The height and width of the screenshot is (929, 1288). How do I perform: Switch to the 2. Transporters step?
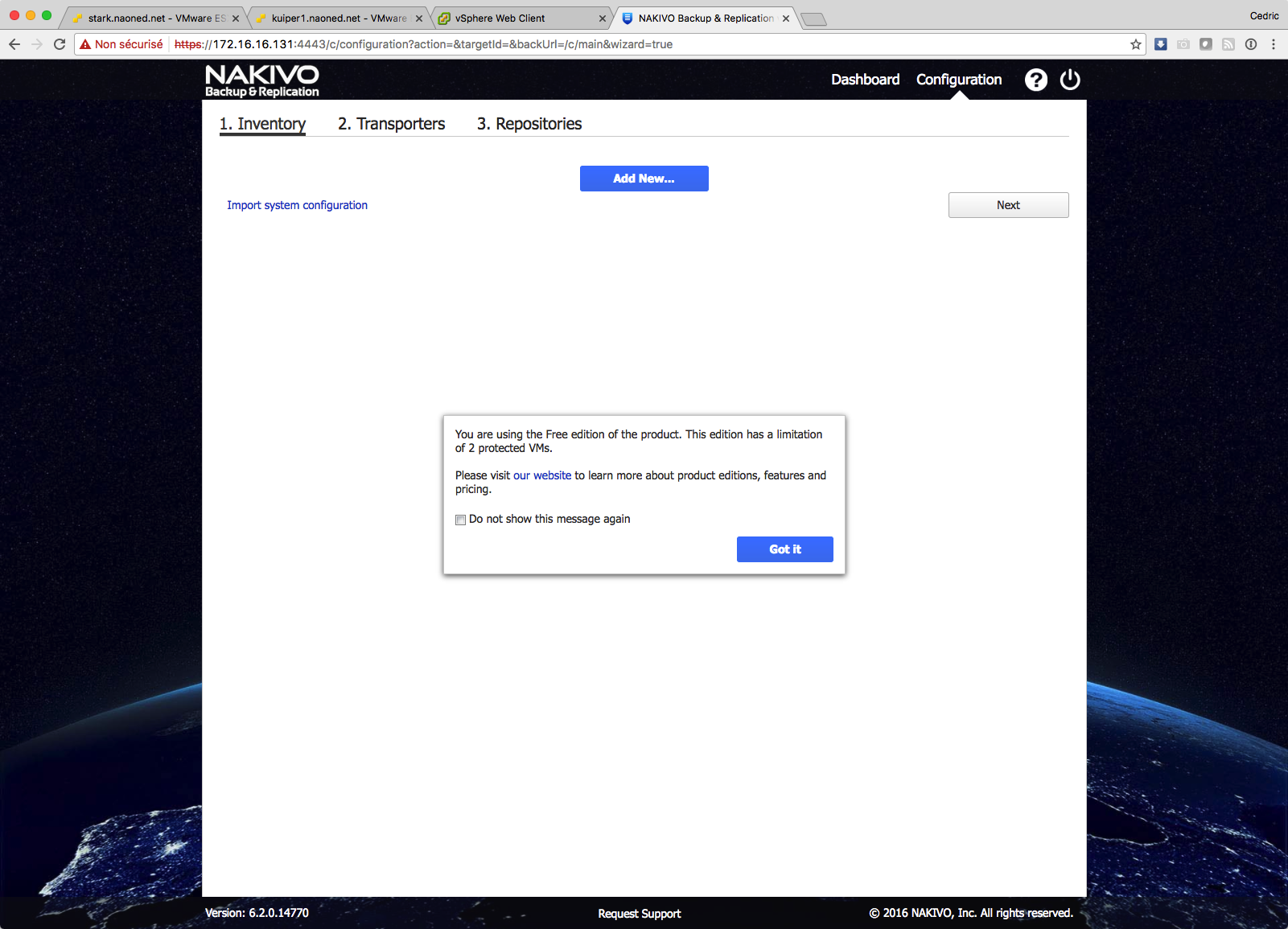tap(391, 124)
